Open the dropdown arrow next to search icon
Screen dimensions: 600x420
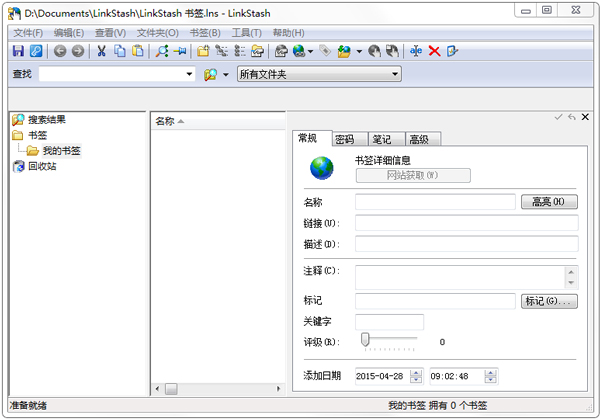(226, 75)
